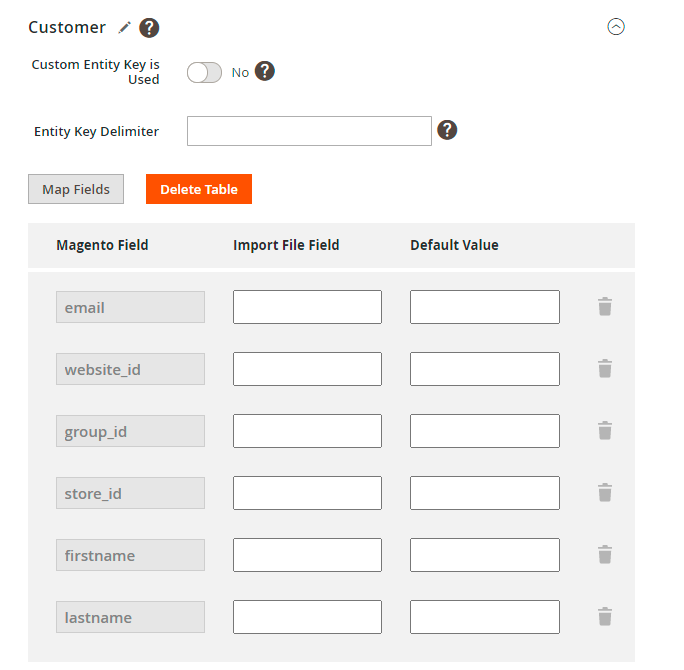Click Default Value input for firstname
Image resolution: width=684 pixels, height=670 pixels.
[x=484, y=555]
